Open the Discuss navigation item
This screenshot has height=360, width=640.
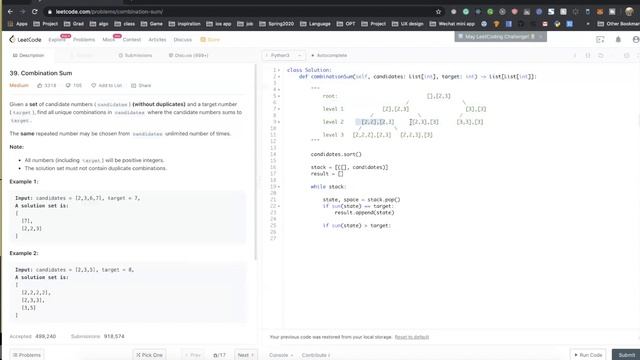182,40
